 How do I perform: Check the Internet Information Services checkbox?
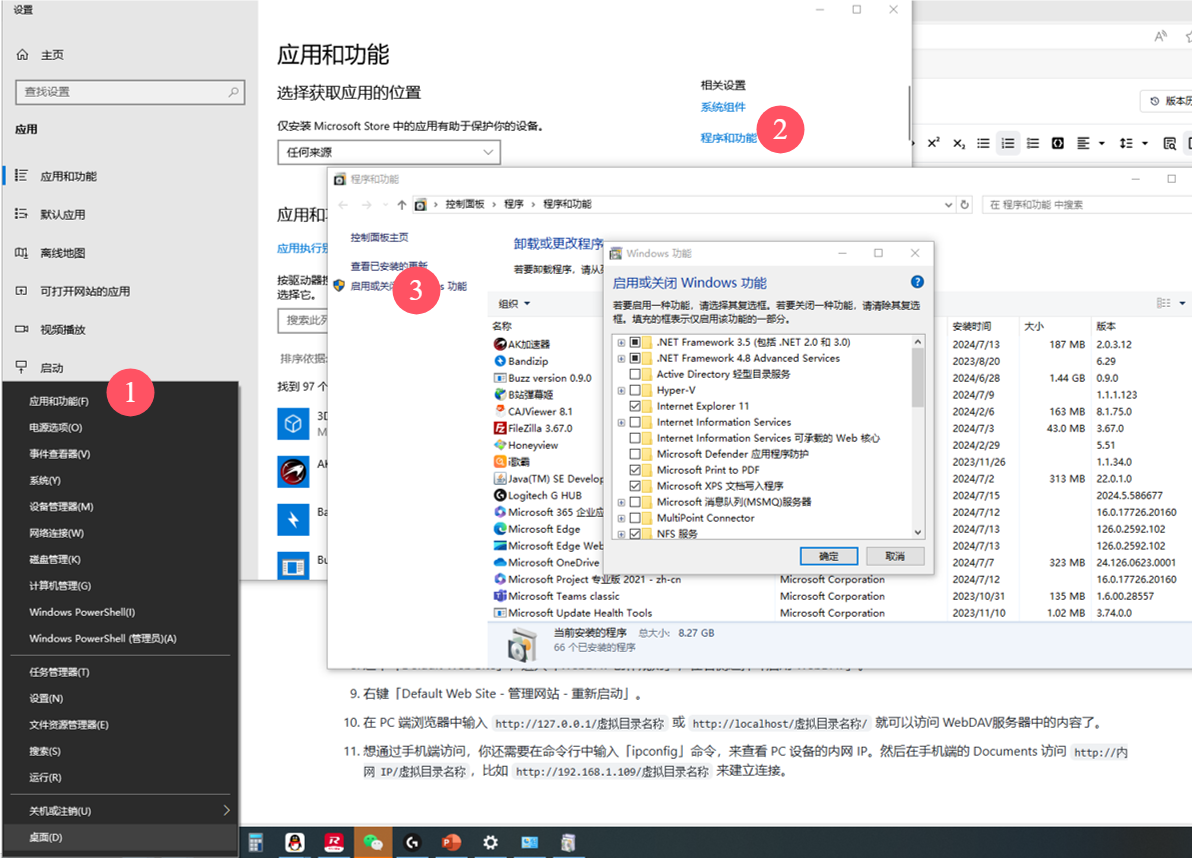point(635,422)
